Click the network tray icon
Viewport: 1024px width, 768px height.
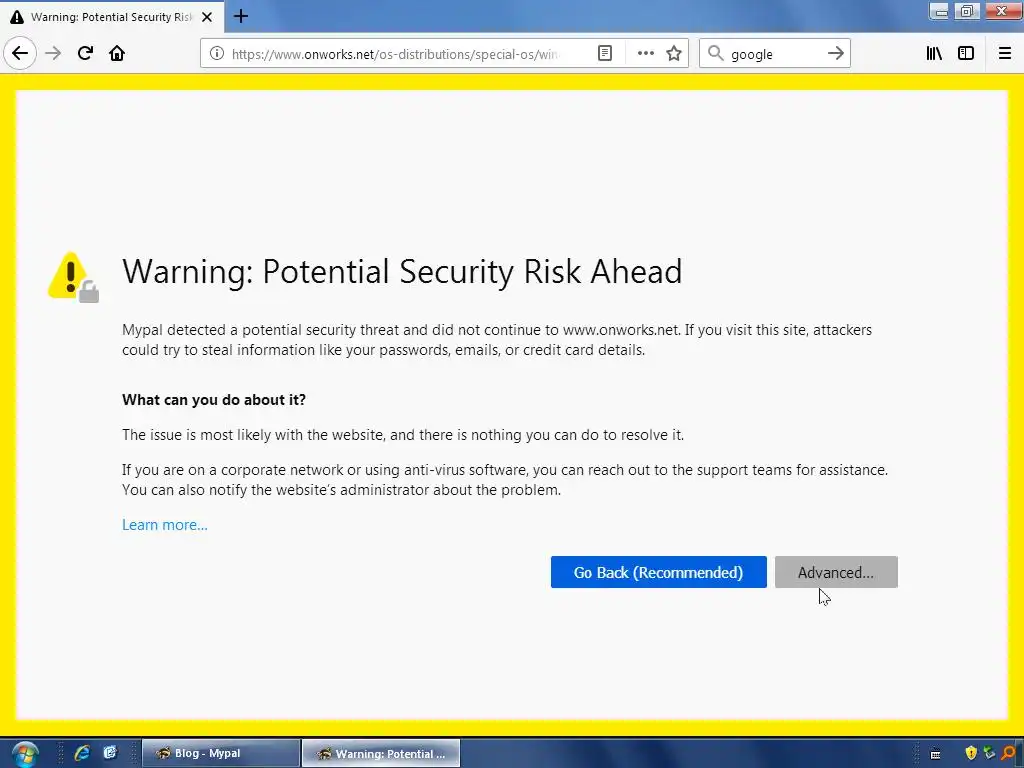(989, 753)
